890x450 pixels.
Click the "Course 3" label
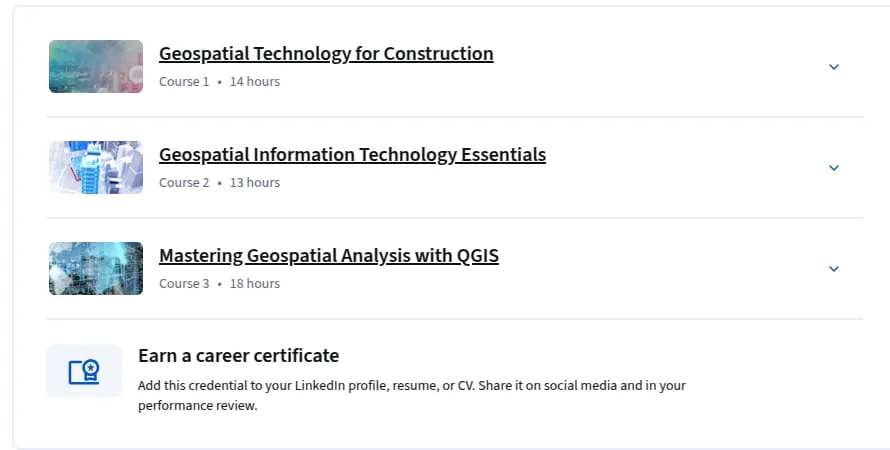184,284
